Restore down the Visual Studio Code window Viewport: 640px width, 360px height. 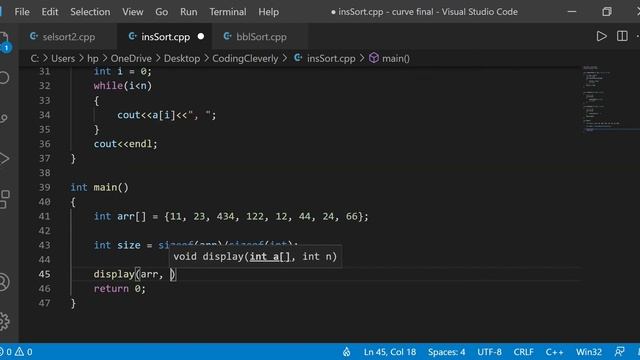607,11
